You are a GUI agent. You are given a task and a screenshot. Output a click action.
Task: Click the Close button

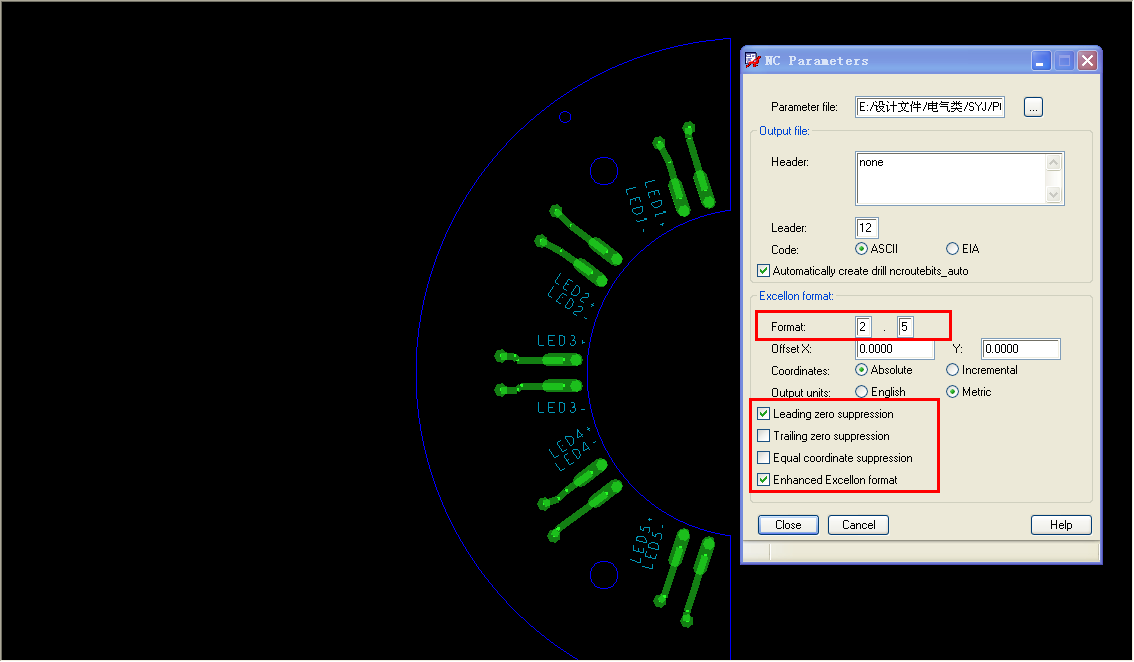coord(788,525)
